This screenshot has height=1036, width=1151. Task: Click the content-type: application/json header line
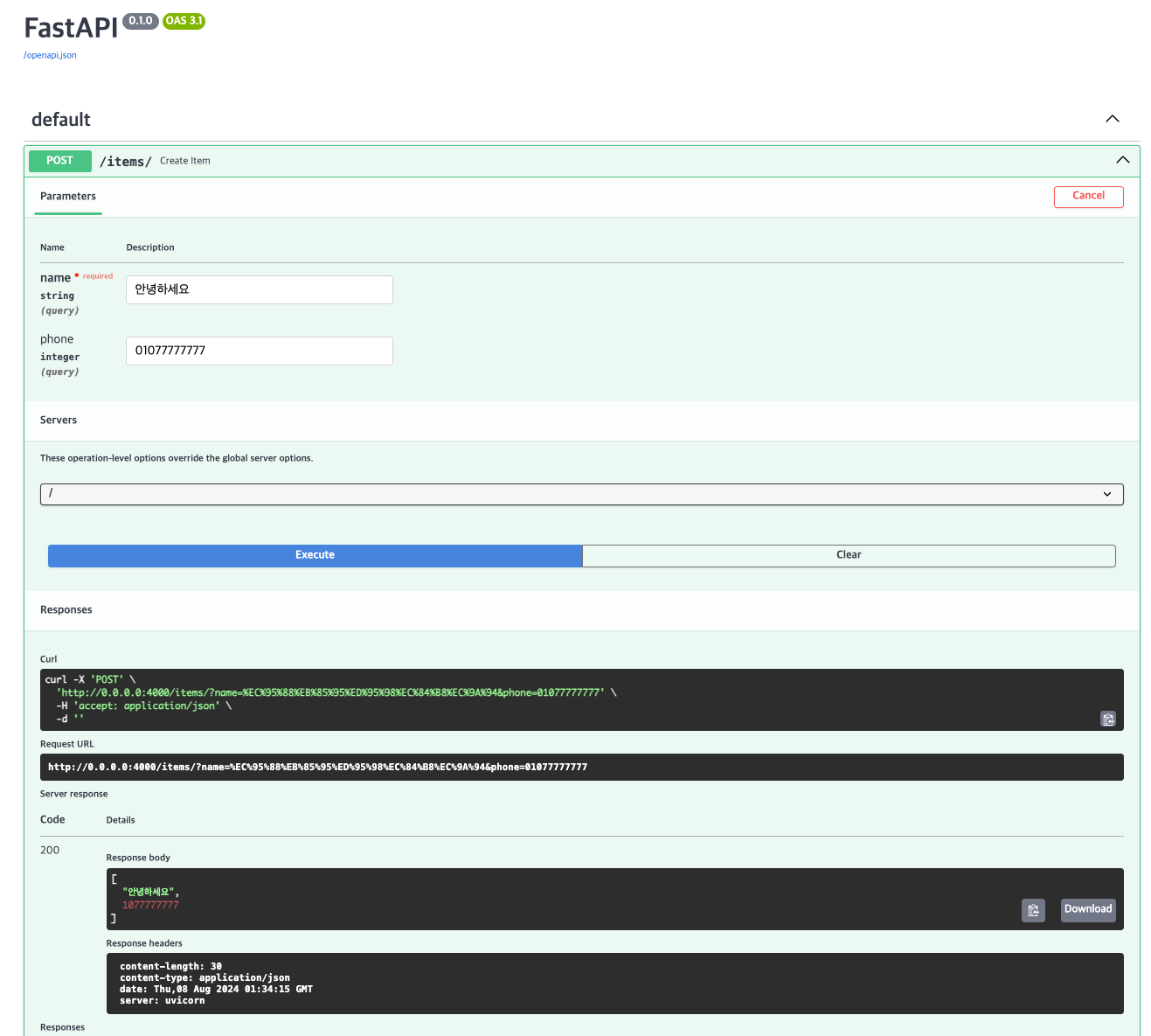(x=205, y=978)
